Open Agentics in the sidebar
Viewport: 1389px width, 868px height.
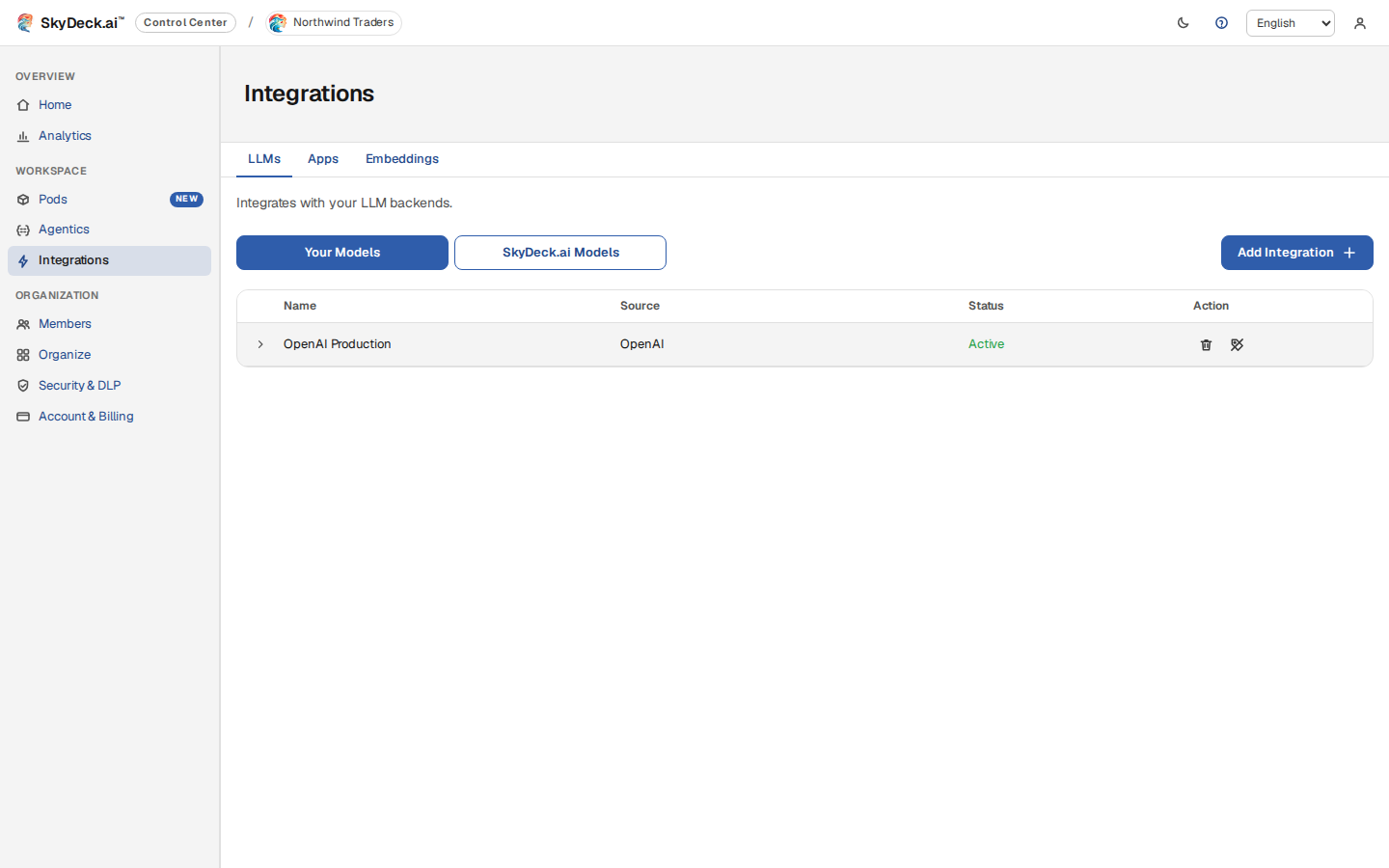pos(64,230)
